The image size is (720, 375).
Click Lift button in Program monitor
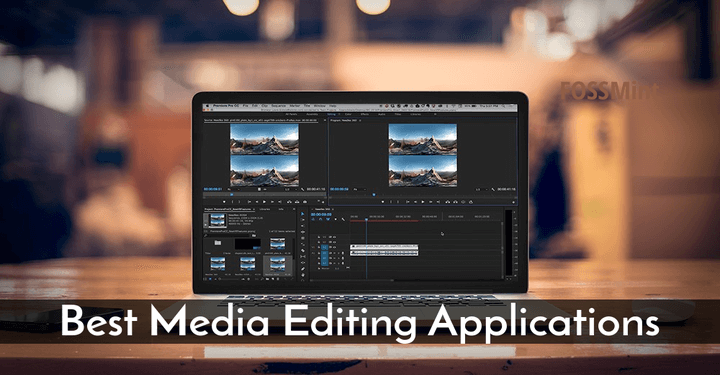click(x=447, y=202)
